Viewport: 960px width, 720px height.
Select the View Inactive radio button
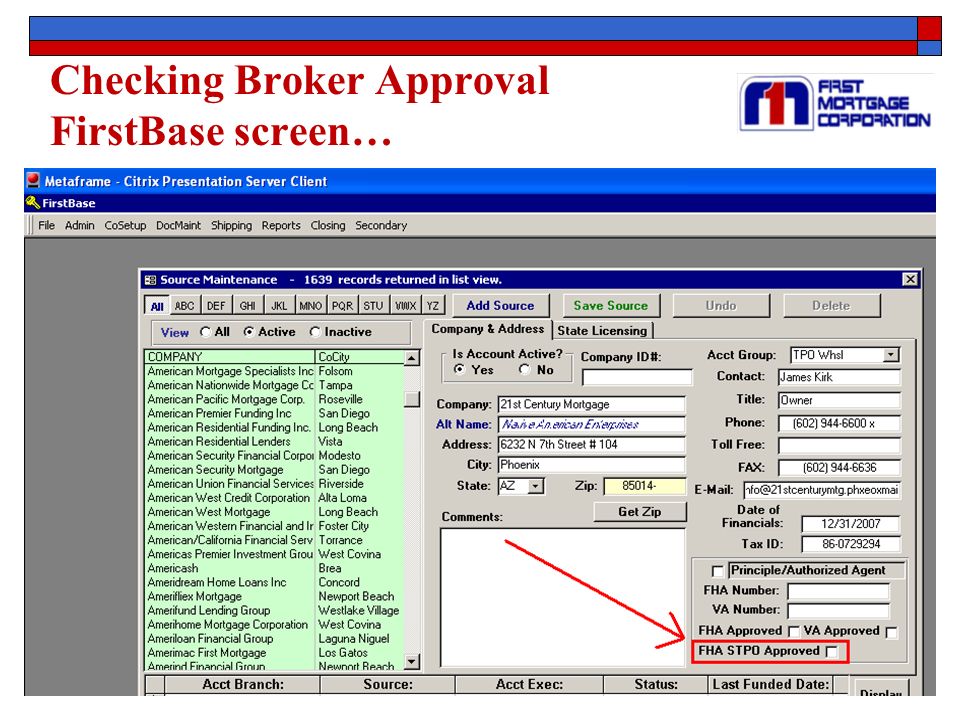[315, 332]
